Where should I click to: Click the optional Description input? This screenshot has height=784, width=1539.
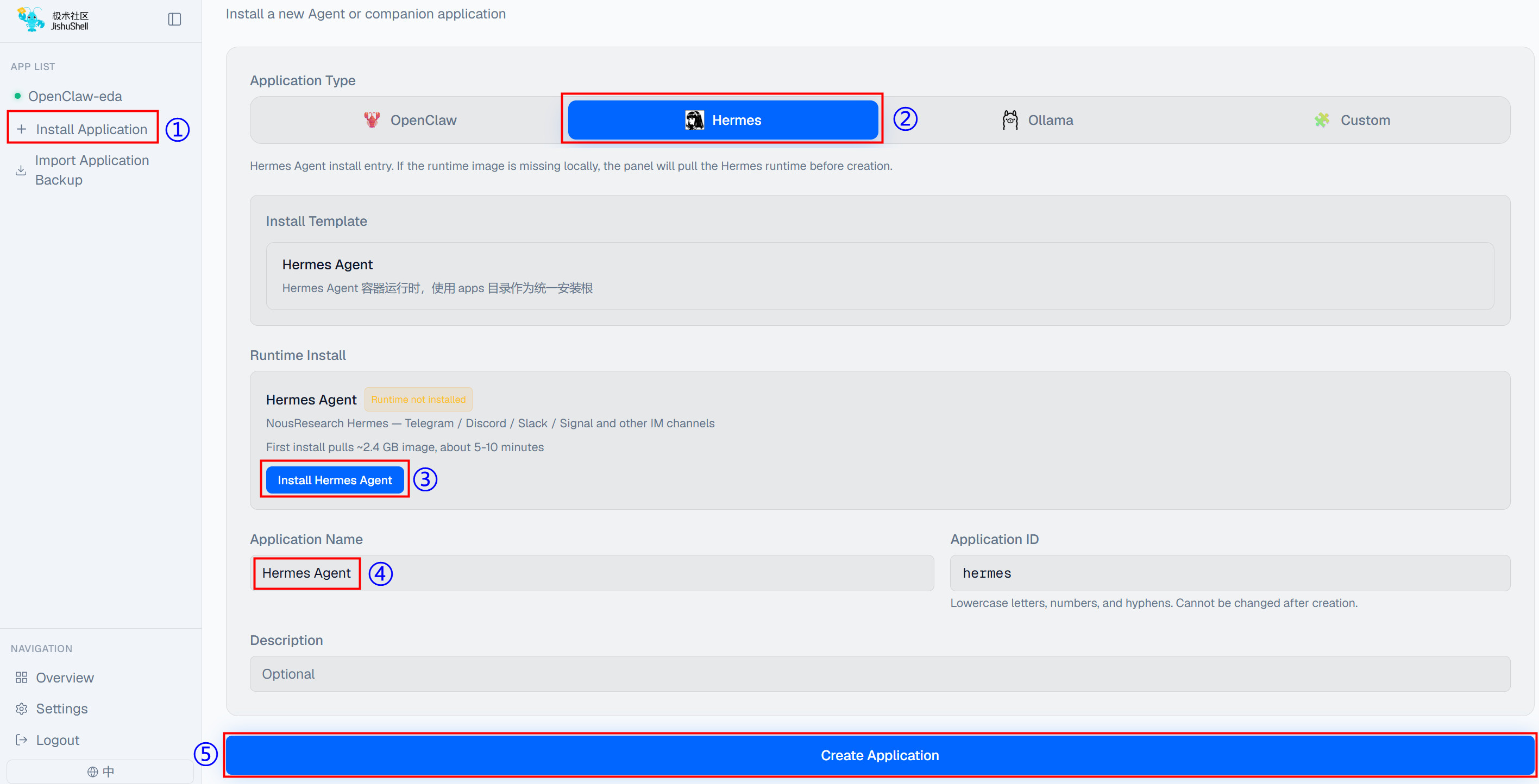[880, 674]
